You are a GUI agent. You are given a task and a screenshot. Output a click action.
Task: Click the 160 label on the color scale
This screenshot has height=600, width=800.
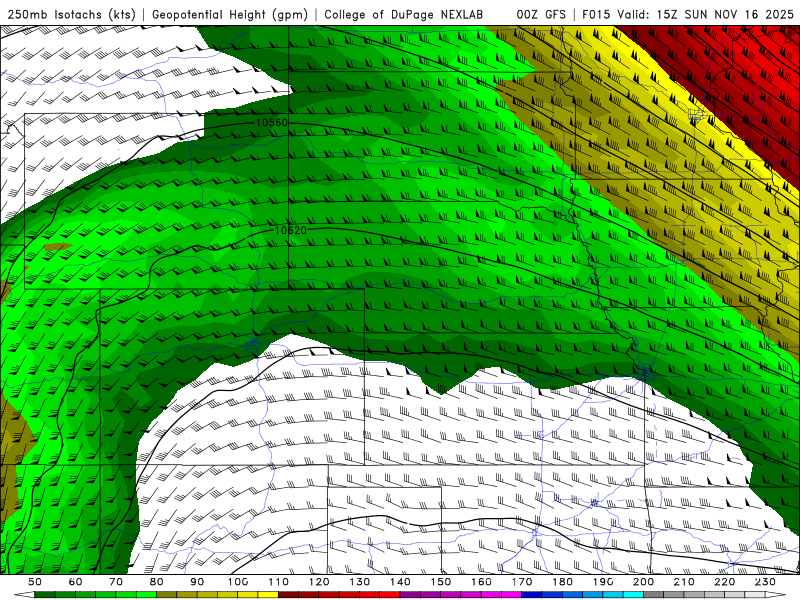481,582
